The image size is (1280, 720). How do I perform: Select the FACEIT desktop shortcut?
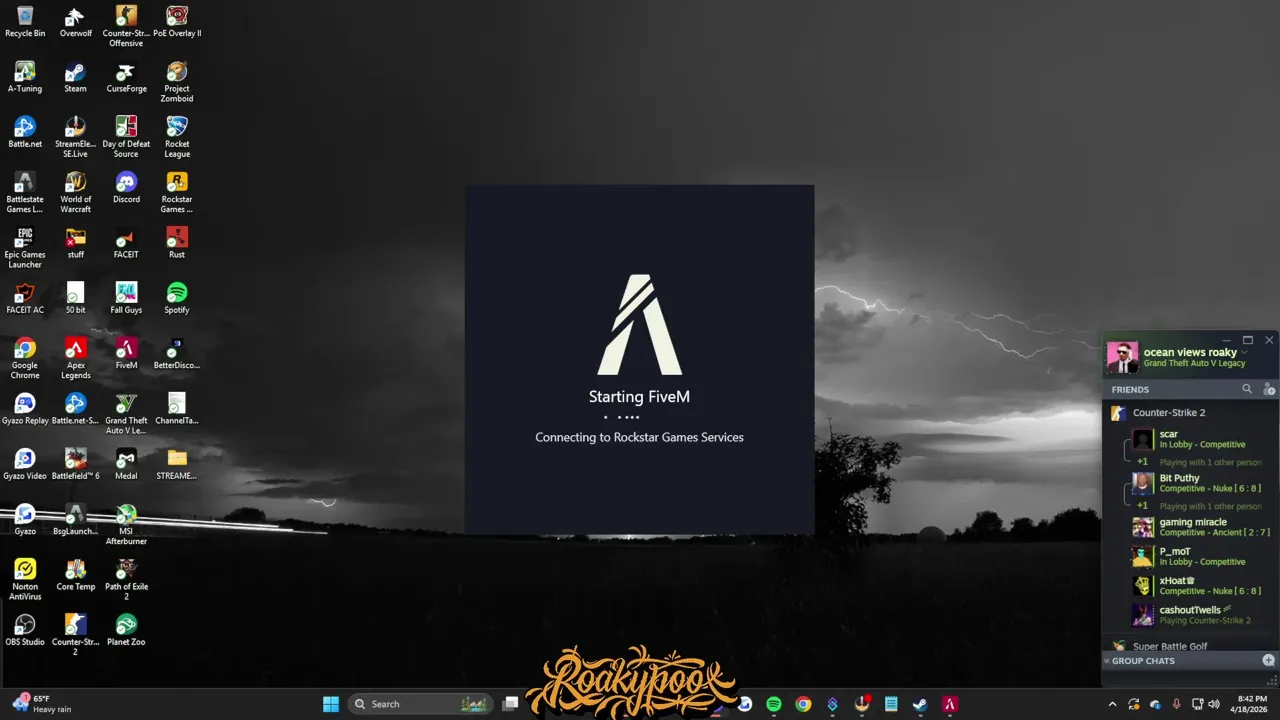126,243
